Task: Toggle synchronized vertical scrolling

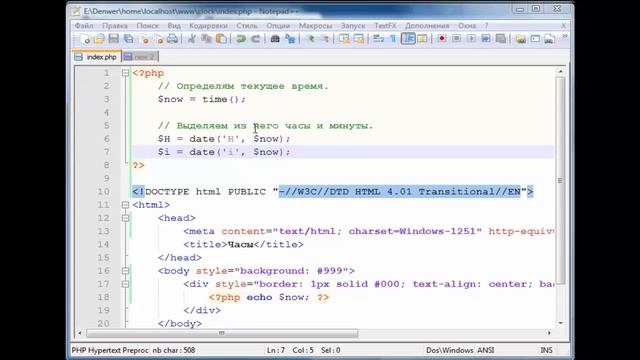Action: point(344,39)
